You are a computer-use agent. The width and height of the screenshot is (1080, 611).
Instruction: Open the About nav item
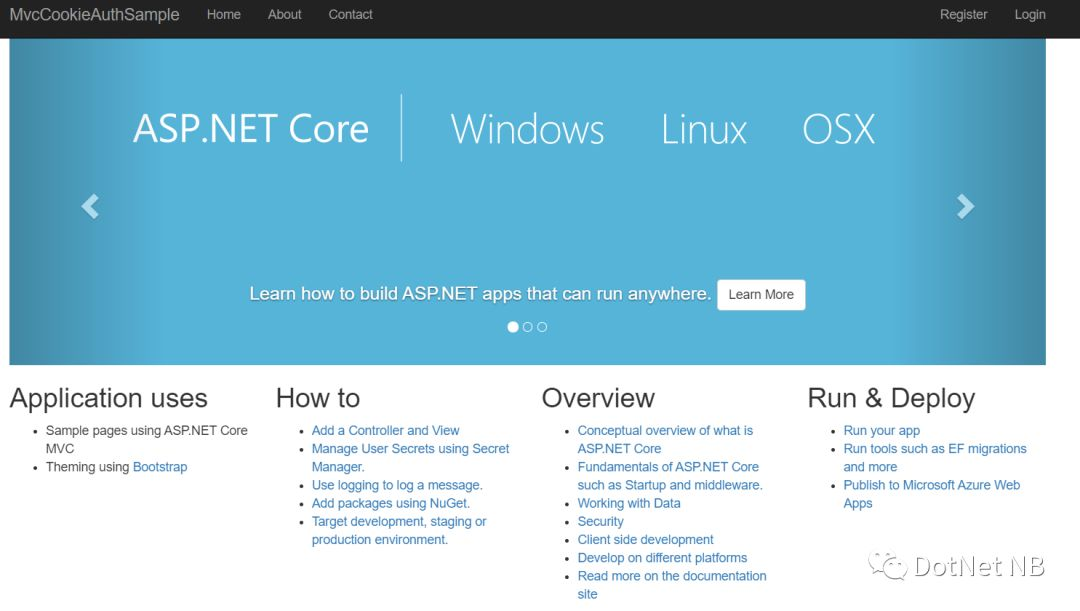[x=284, y=14]
